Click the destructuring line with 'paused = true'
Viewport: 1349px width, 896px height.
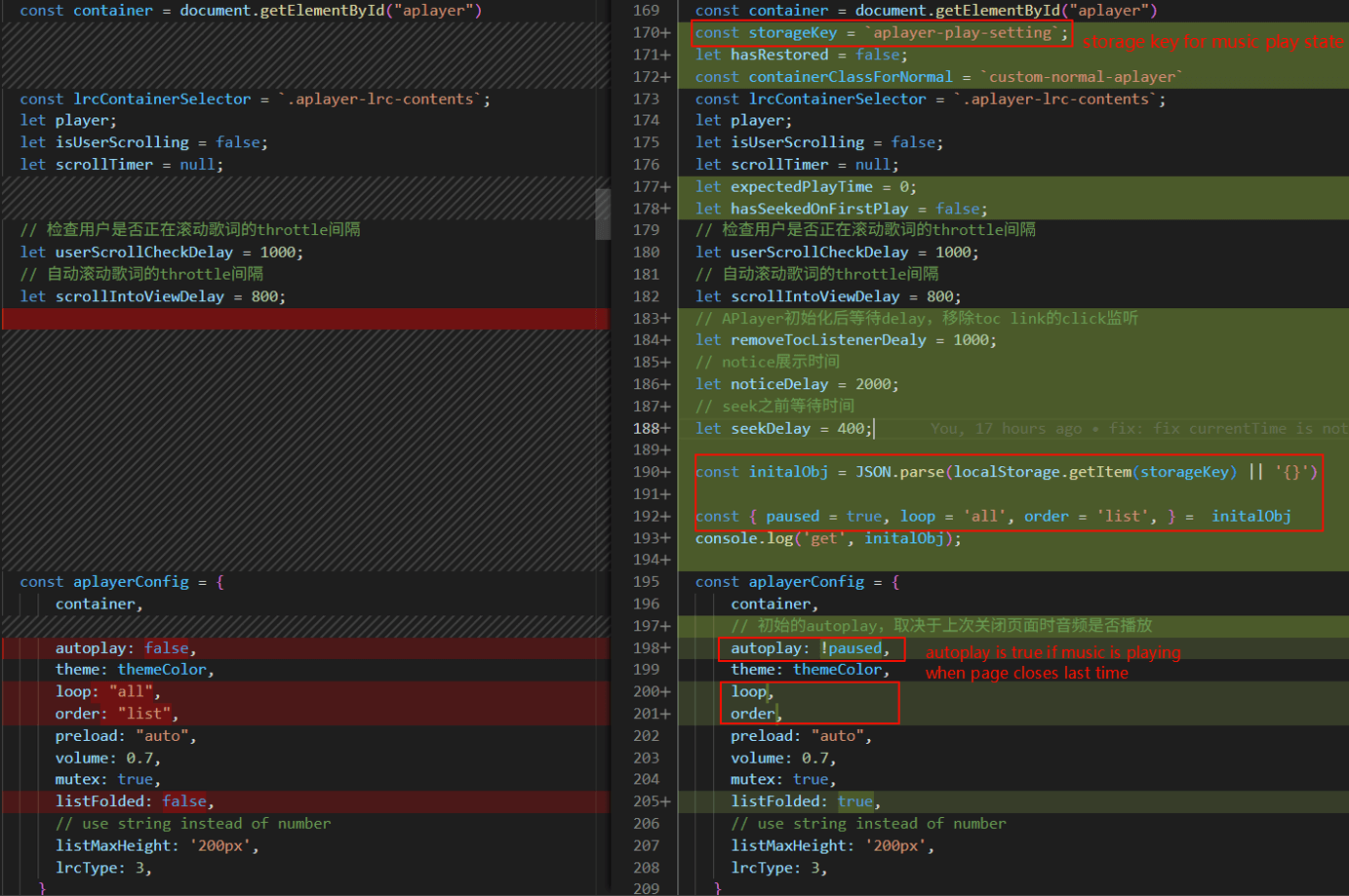pyautogui.click(x=993, y=516)
